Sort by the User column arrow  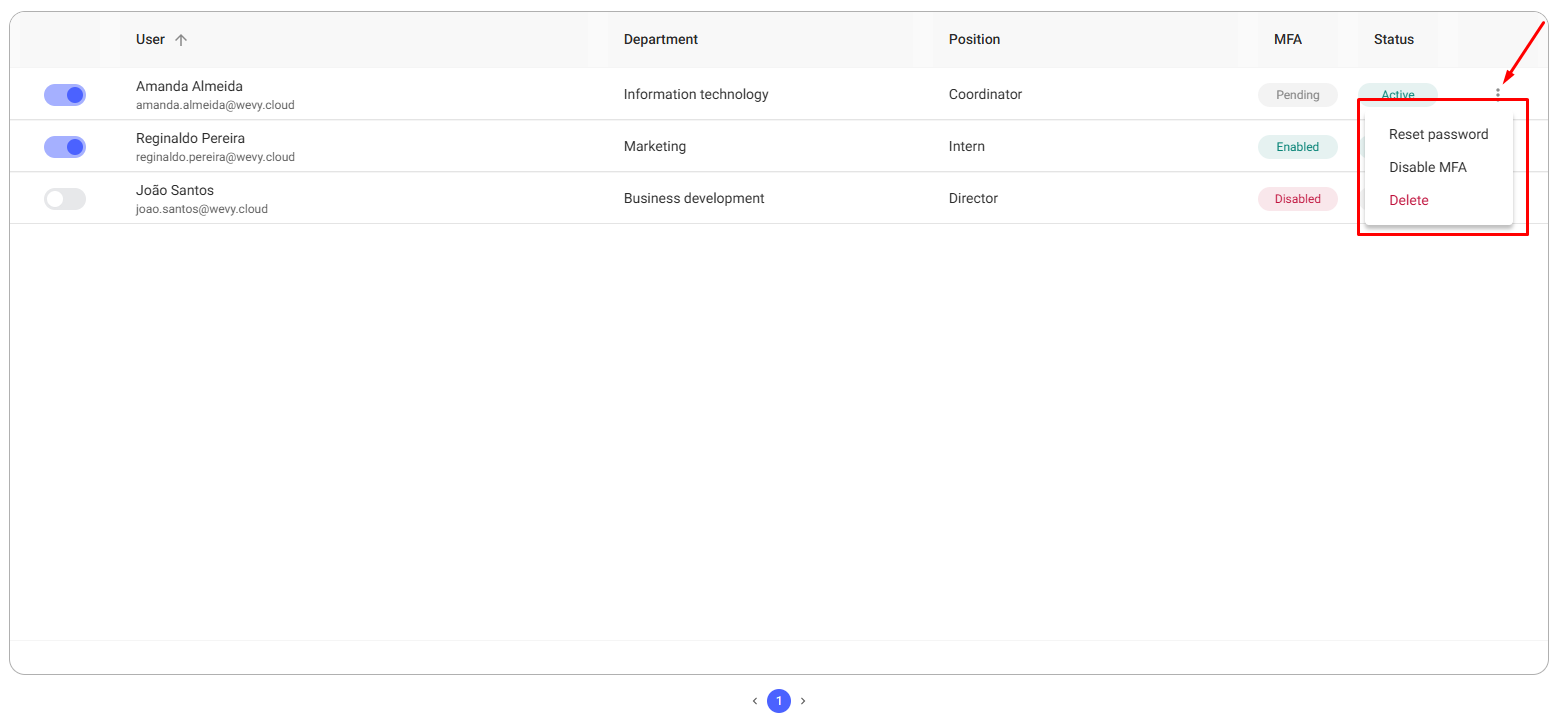click(x=181, y=40)
